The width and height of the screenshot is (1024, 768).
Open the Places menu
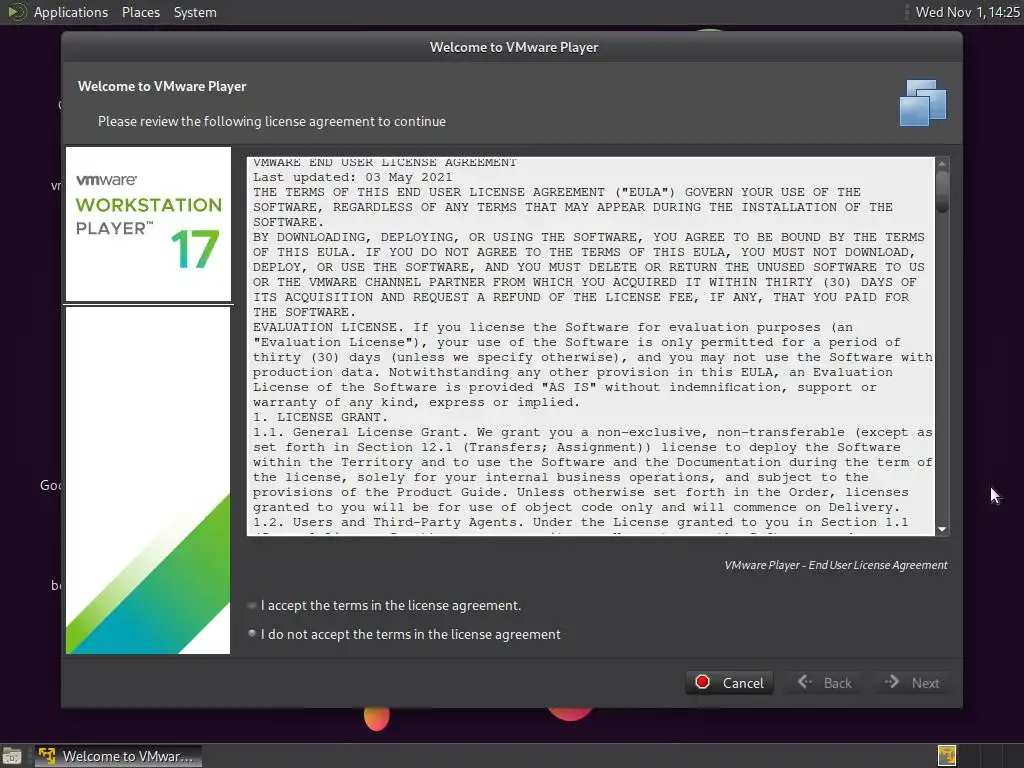pyautogui.click(x=141, y=12)
